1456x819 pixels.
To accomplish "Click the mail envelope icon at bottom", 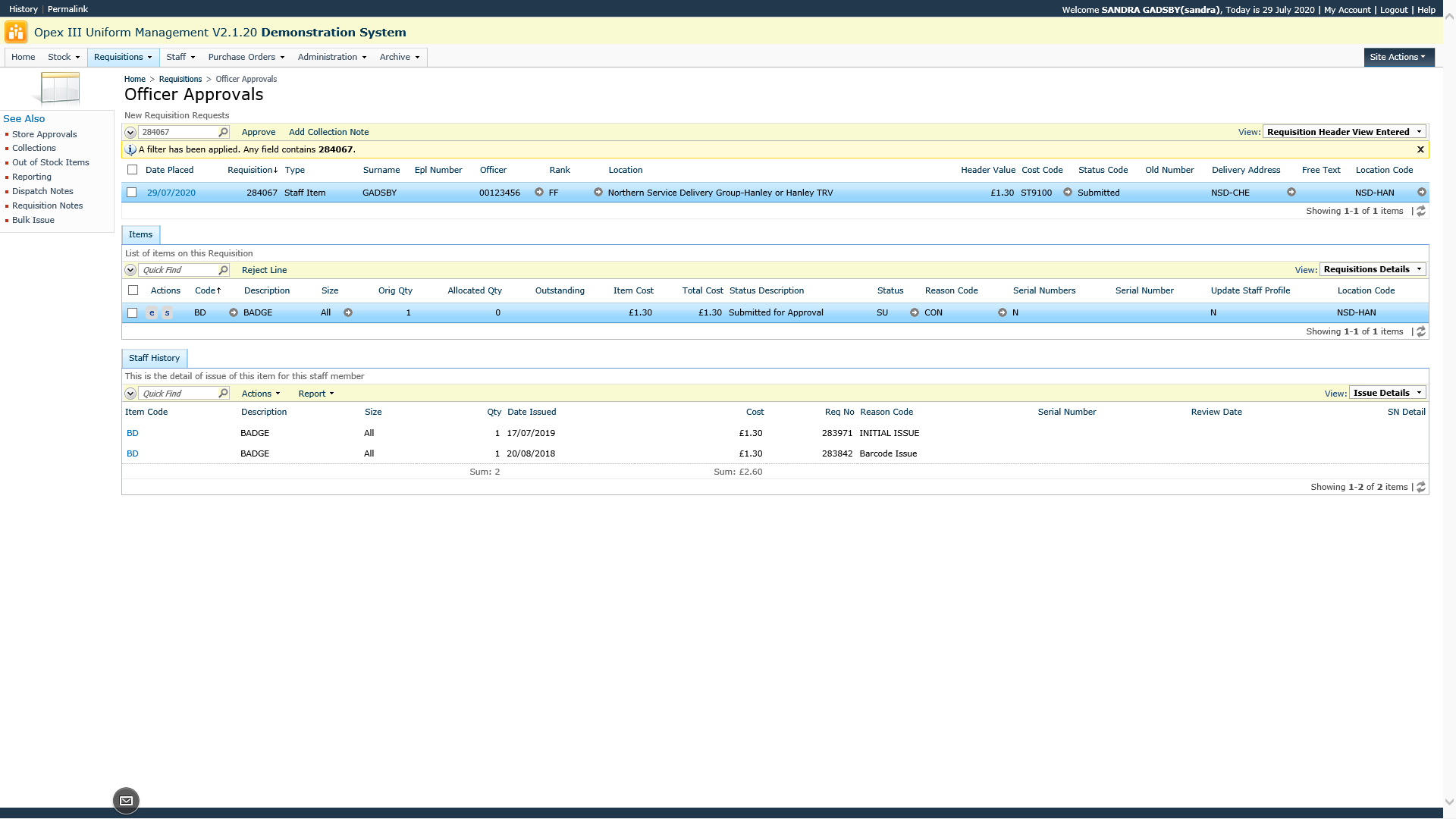I will pos(126,801).
